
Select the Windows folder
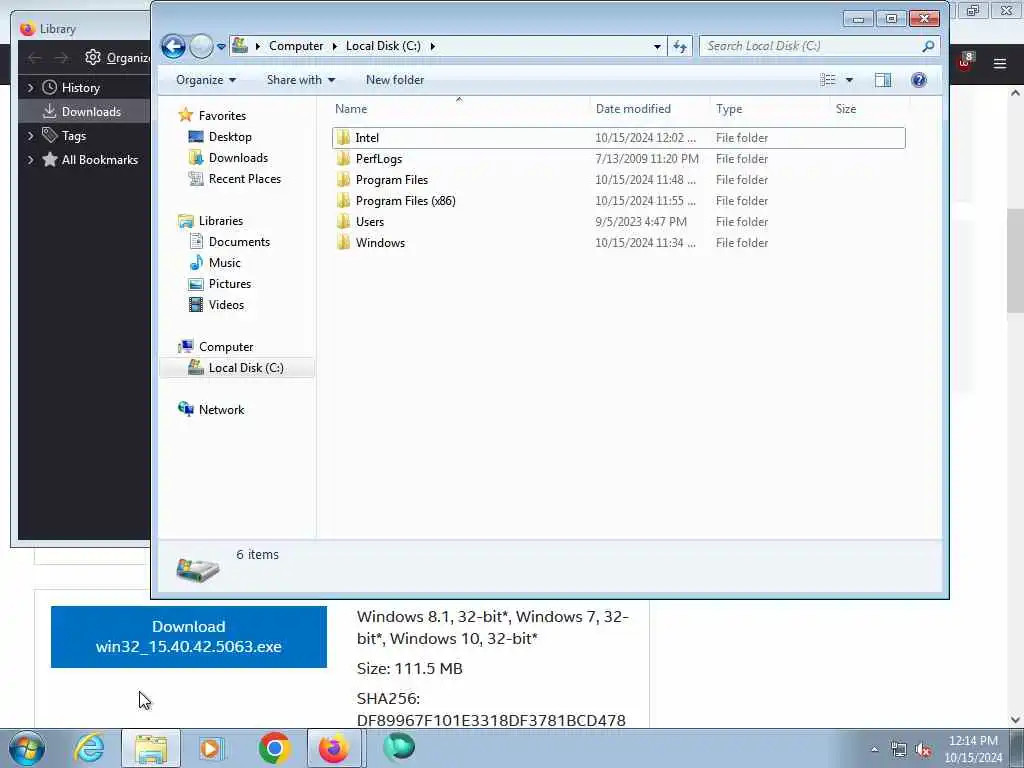click(618, 242)
